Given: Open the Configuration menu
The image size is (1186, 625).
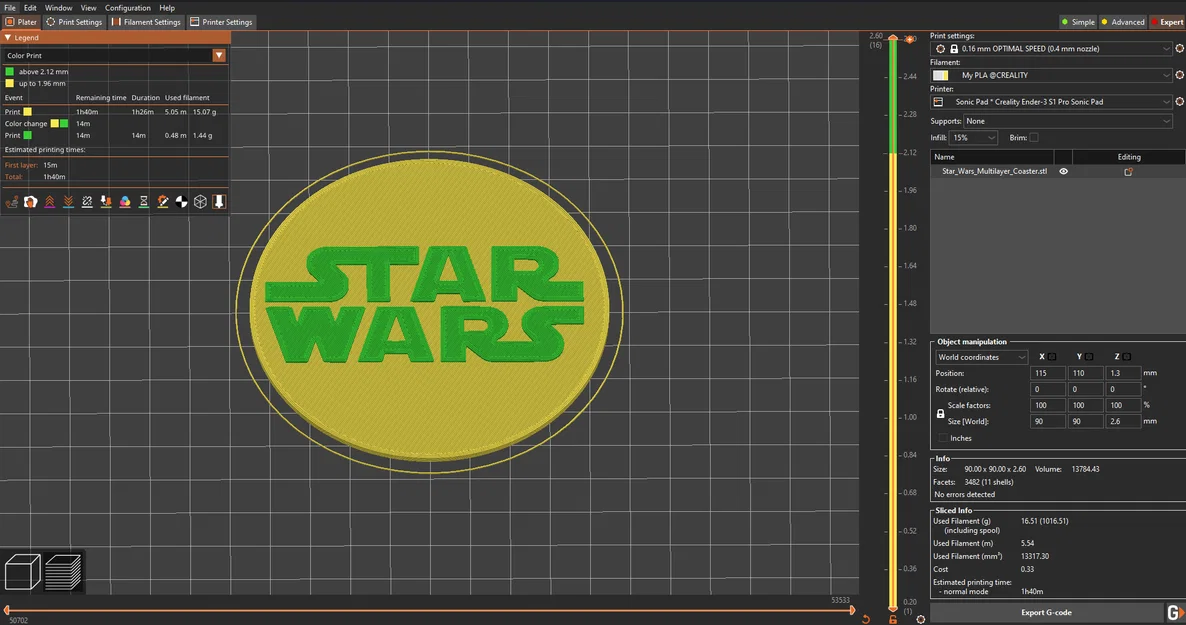Looking at the screenshot, I should point(127,7).
